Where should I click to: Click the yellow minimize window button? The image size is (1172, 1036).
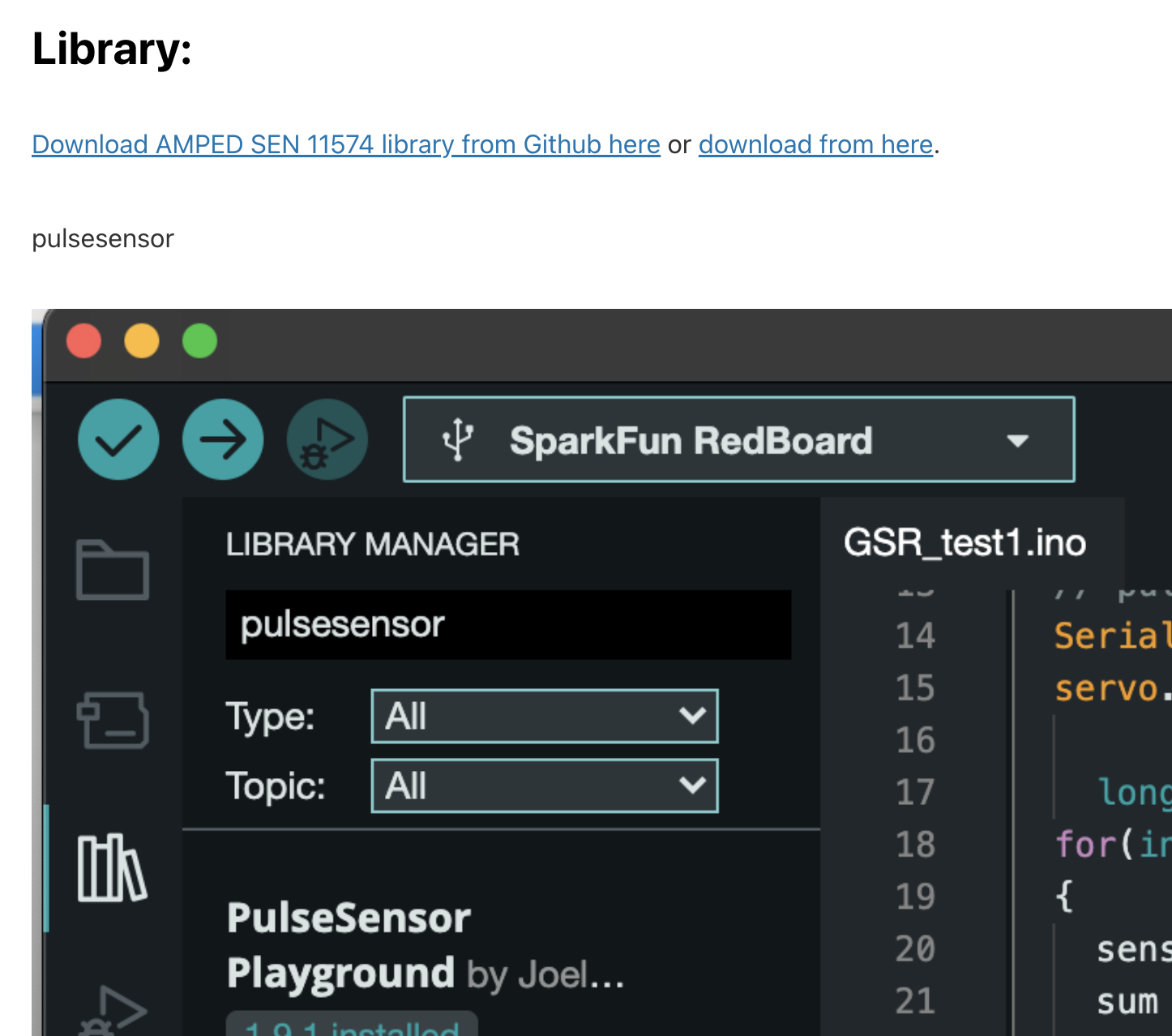(142, 340)
